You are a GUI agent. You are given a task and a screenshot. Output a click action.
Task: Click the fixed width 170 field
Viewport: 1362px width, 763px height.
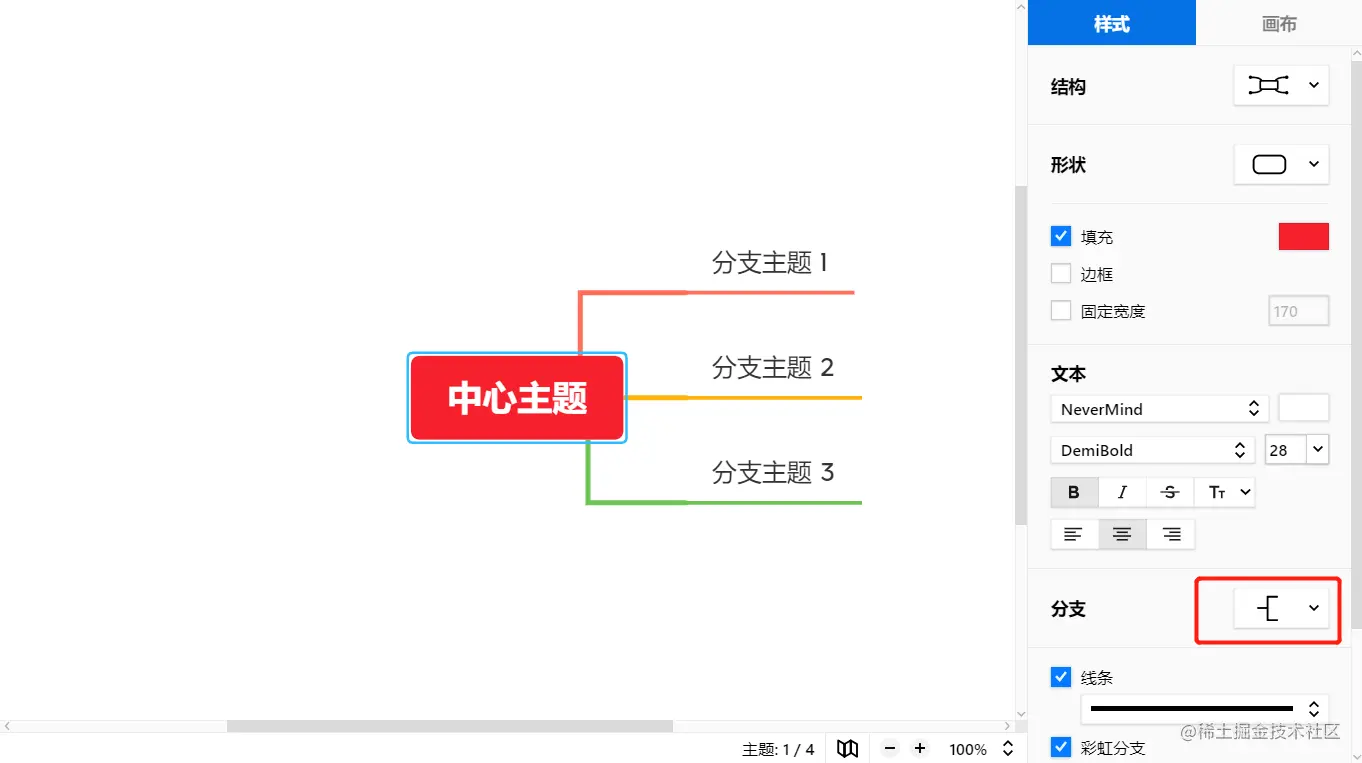point(1299,311)
